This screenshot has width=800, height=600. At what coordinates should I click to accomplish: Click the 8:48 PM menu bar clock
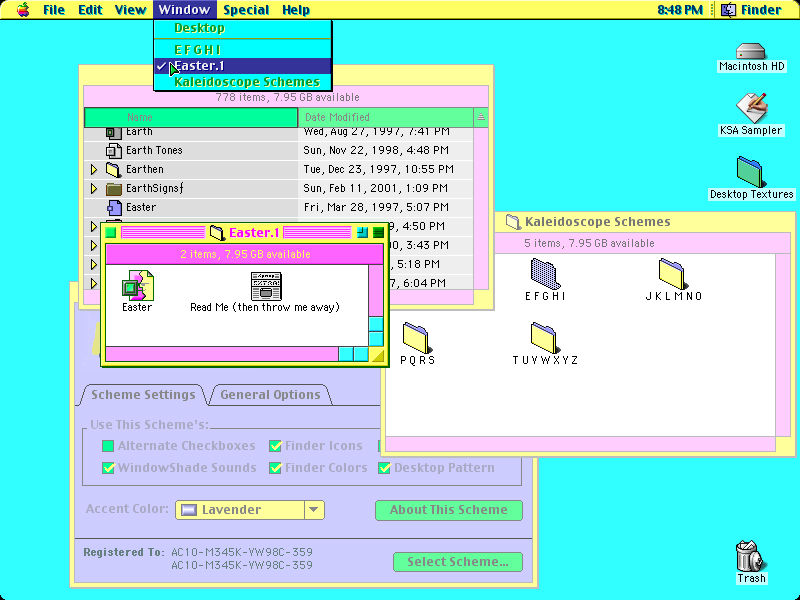[680, 10]
